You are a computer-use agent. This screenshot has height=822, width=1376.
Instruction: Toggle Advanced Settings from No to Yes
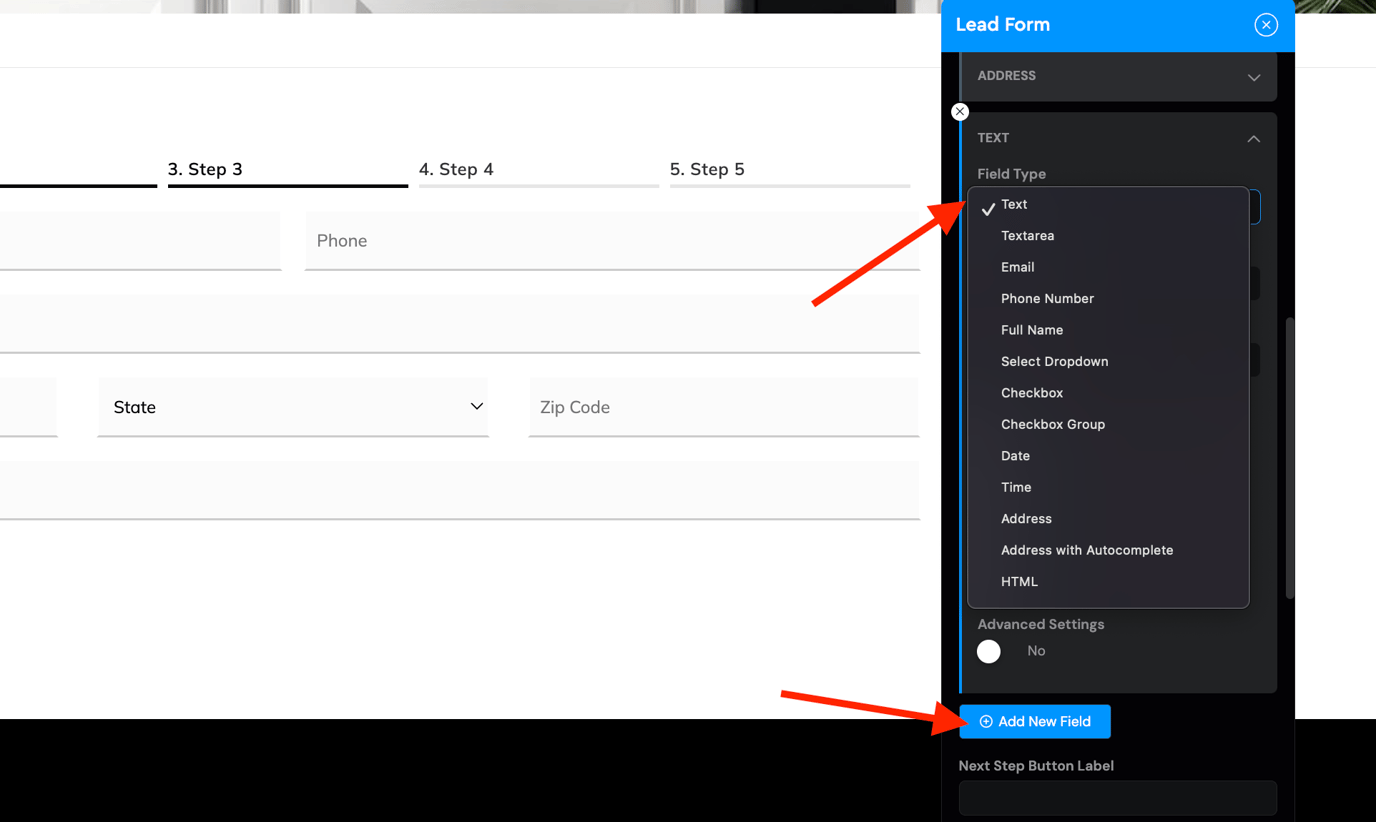988,651
